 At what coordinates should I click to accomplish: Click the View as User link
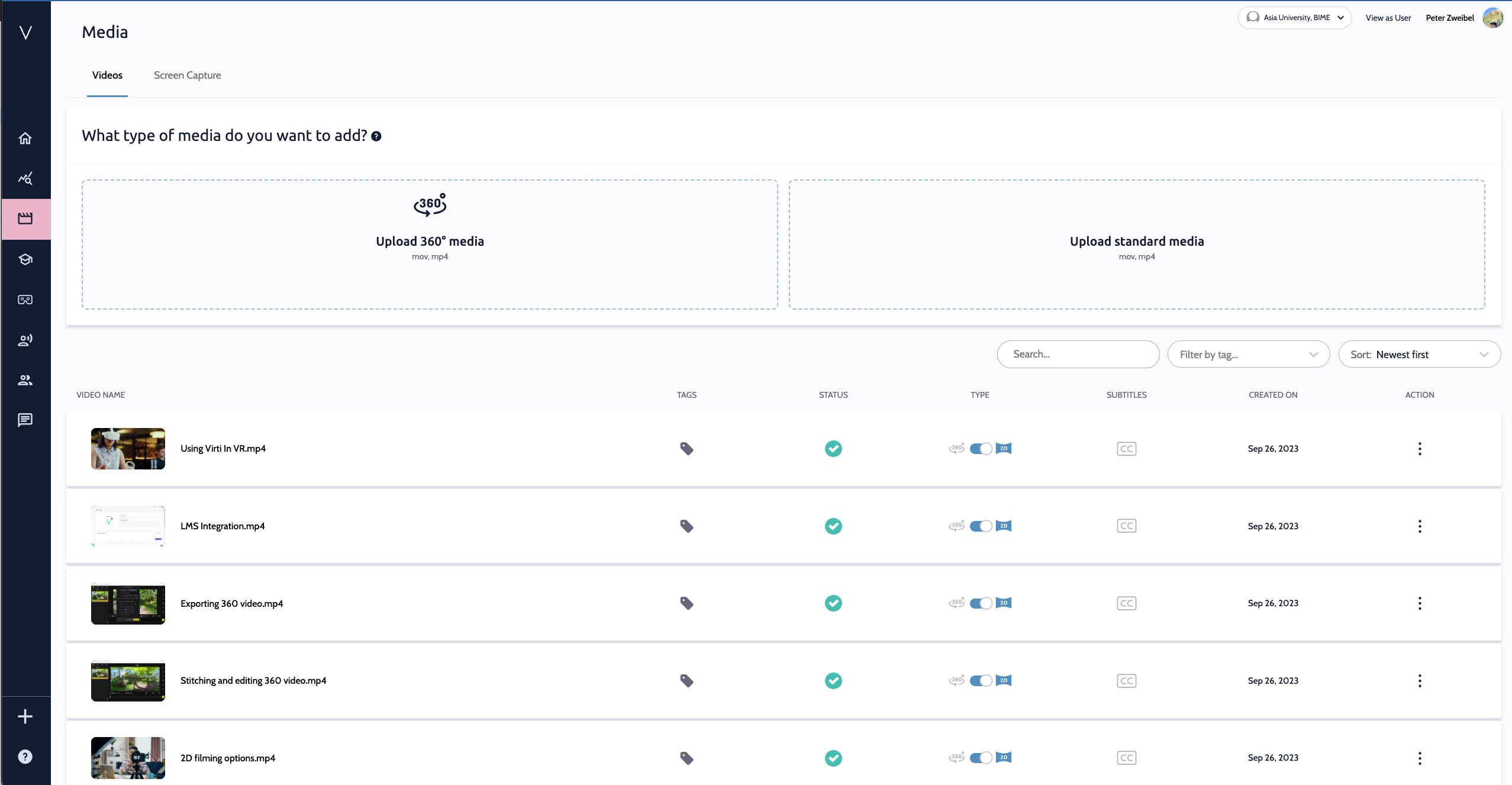pyautogui.click(x=1388, y=18)
